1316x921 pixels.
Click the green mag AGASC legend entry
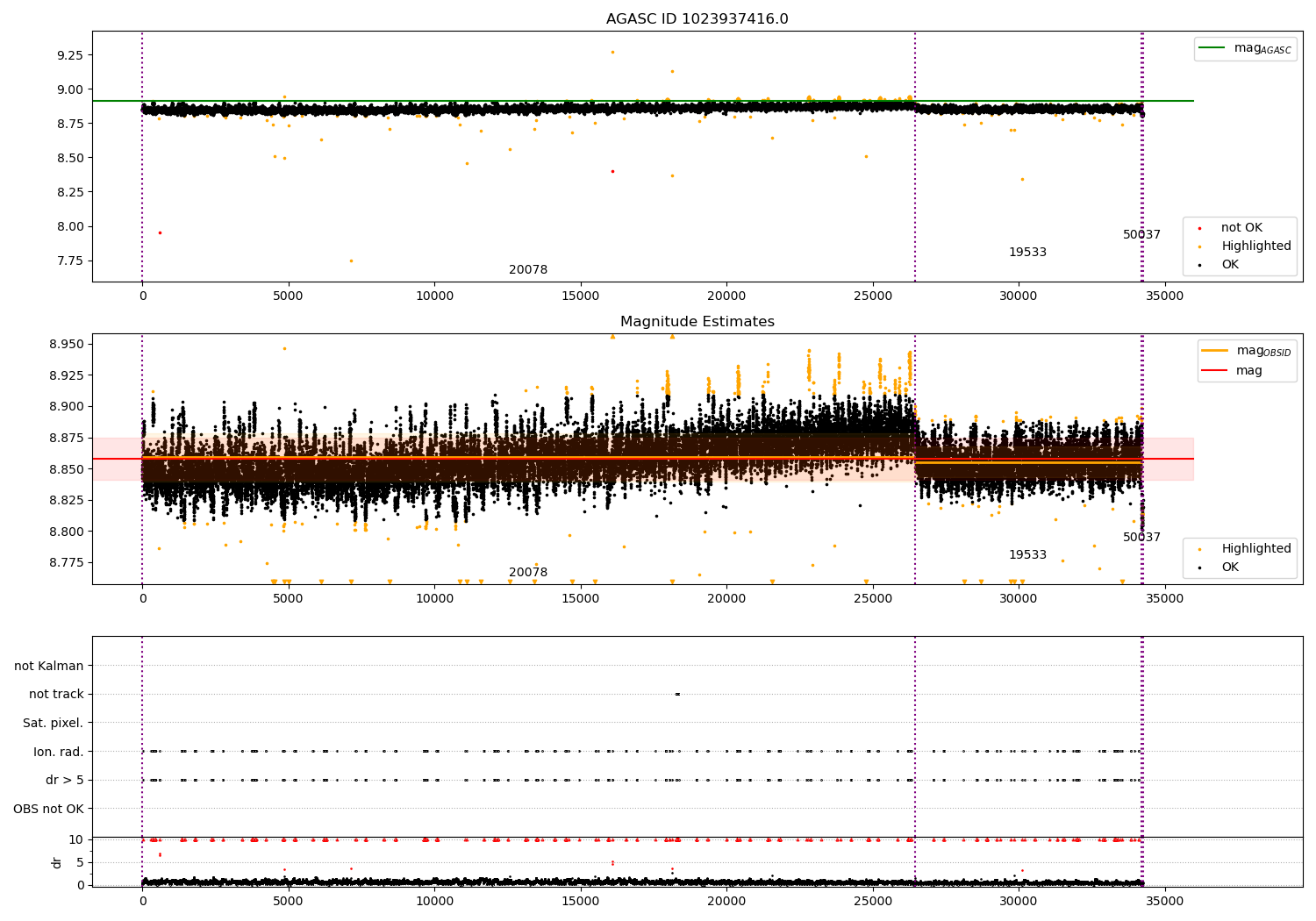(1245, 48)
